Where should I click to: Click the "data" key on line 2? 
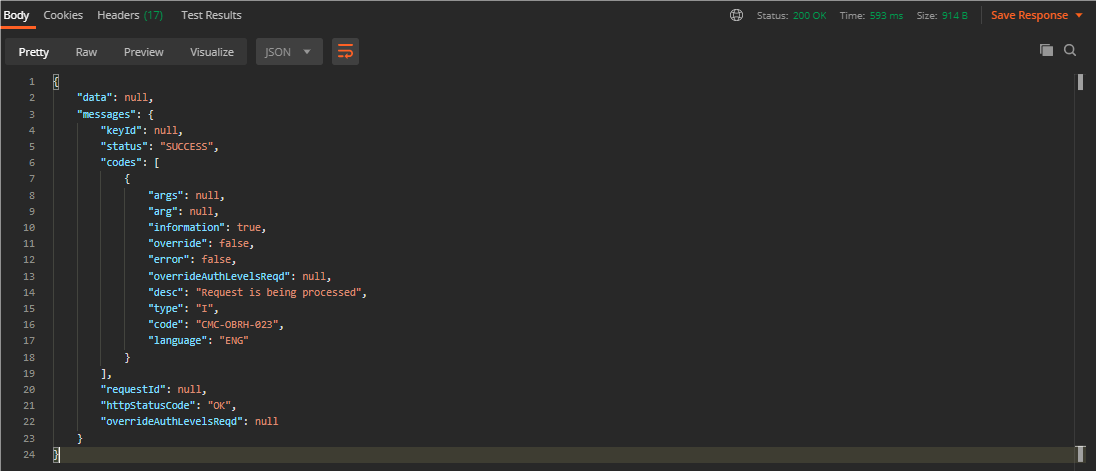(97, 98)
